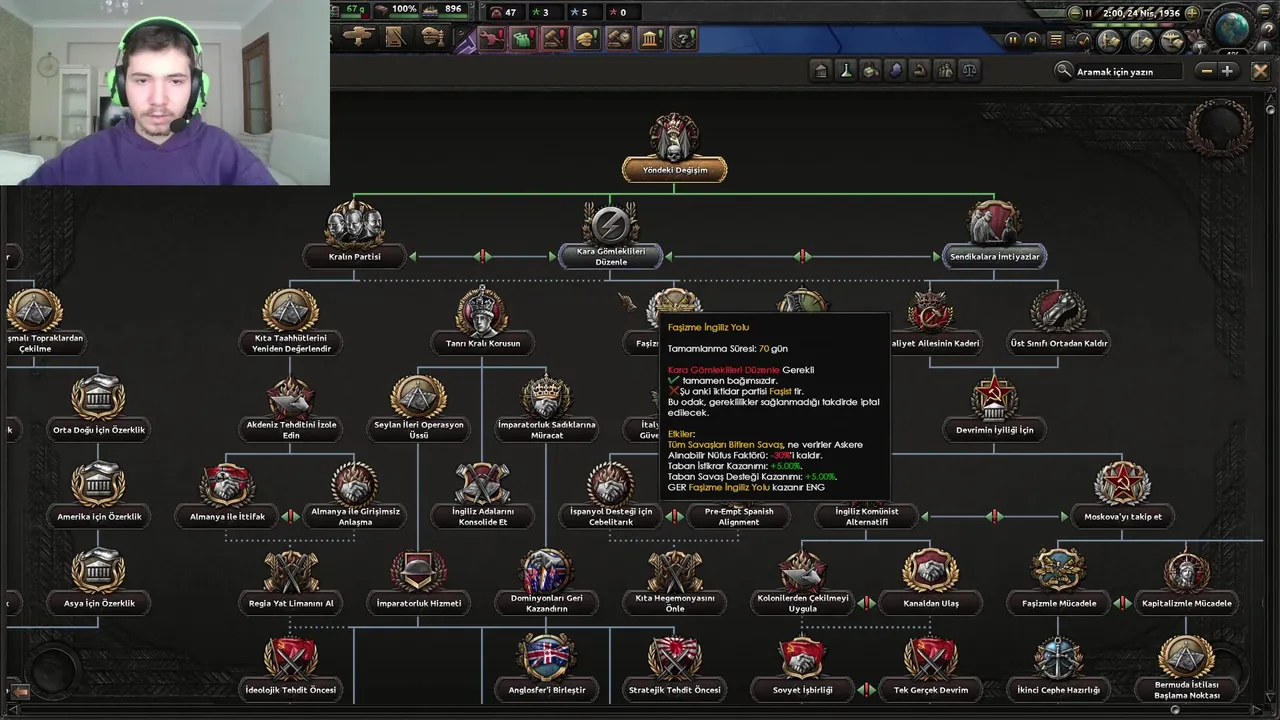Toggle the political building focus filter

[x=821, y=71]
